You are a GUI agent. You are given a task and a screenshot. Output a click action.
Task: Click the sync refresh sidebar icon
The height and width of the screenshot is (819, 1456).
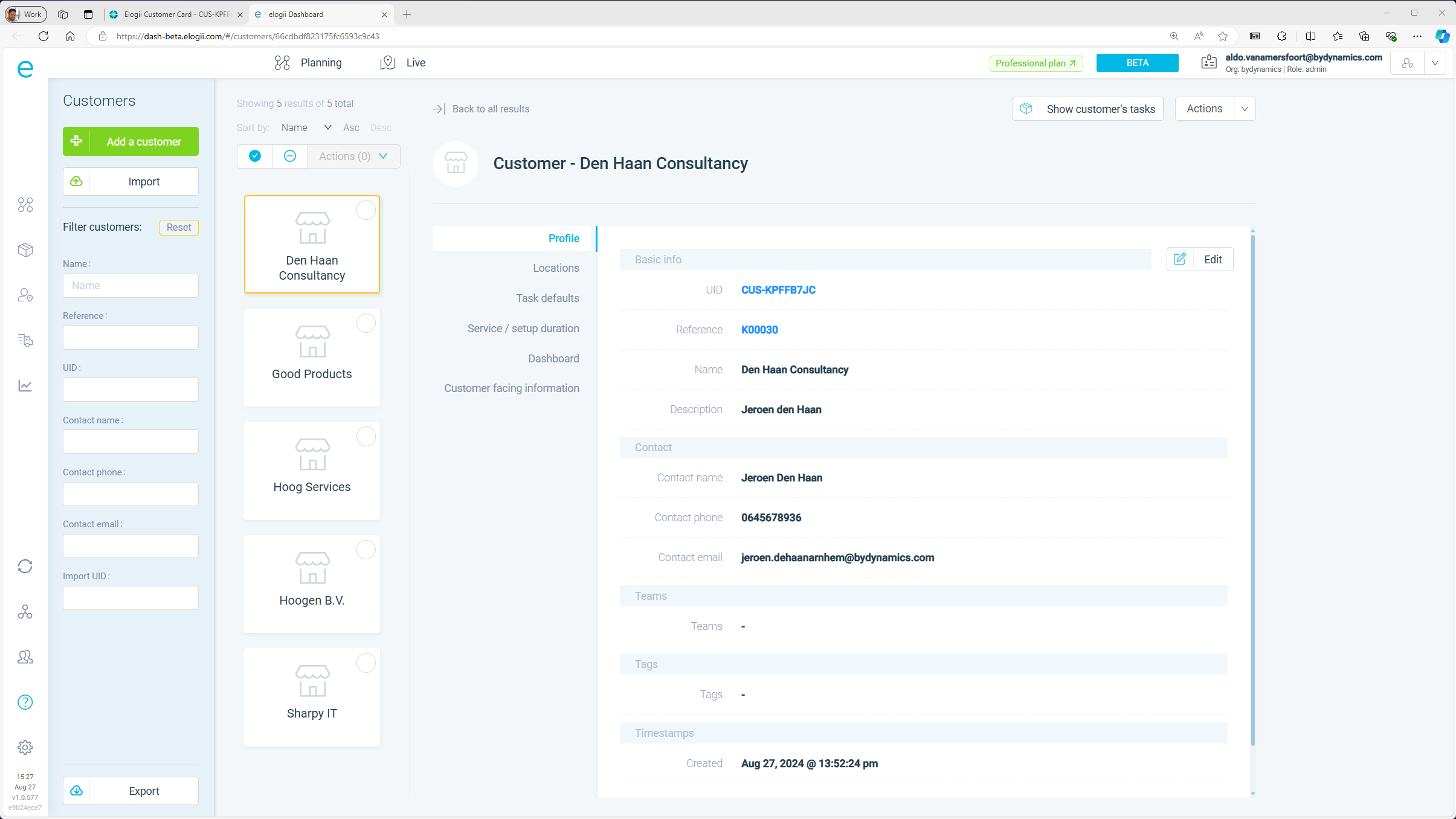pyautogui.click(x=25, y=566)
